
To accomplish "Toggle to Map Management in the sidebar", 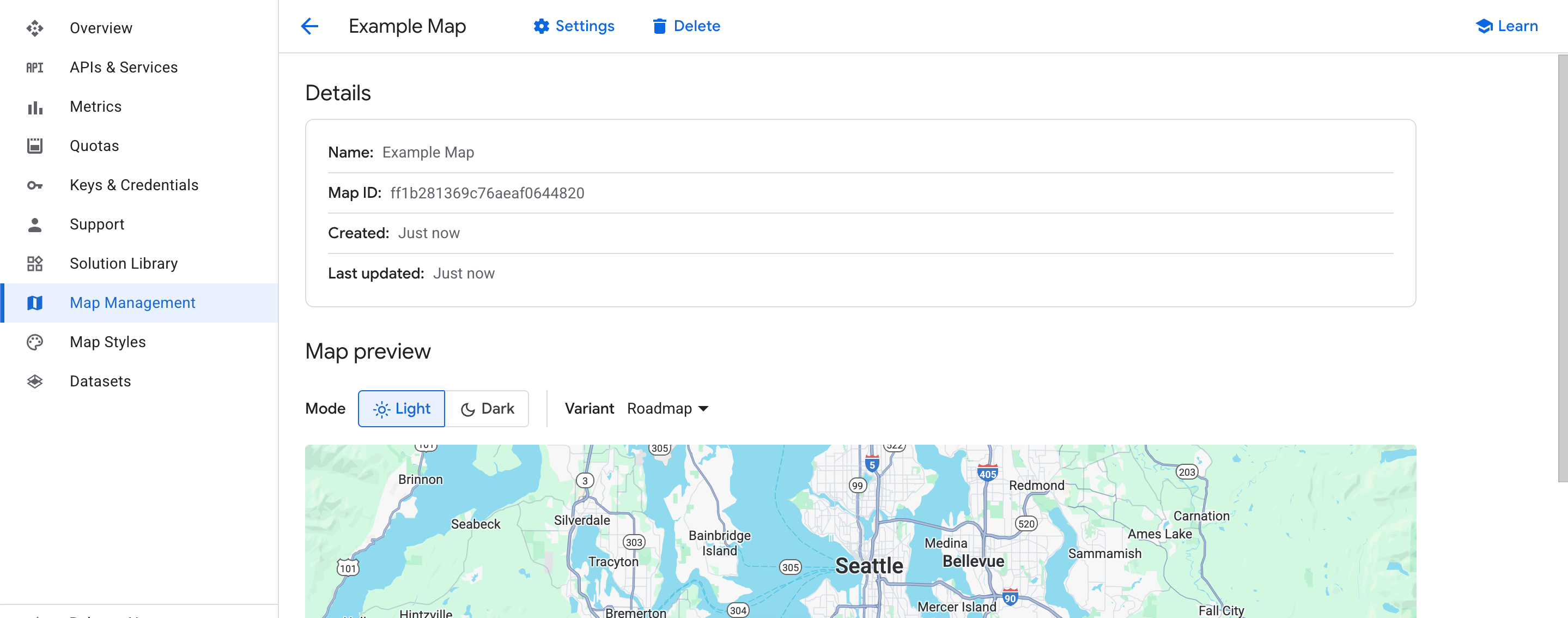I will tap(132, 302).
